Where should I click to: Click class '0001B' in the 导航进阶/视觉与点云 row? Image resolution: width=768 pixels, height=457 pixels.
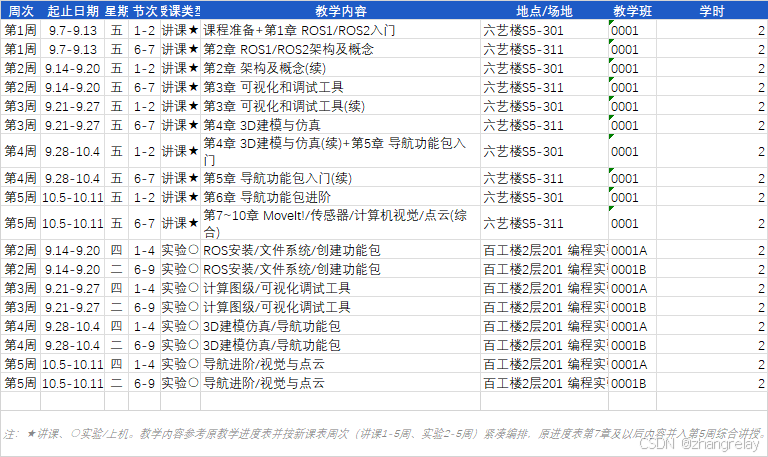click(x=632, y=383)
